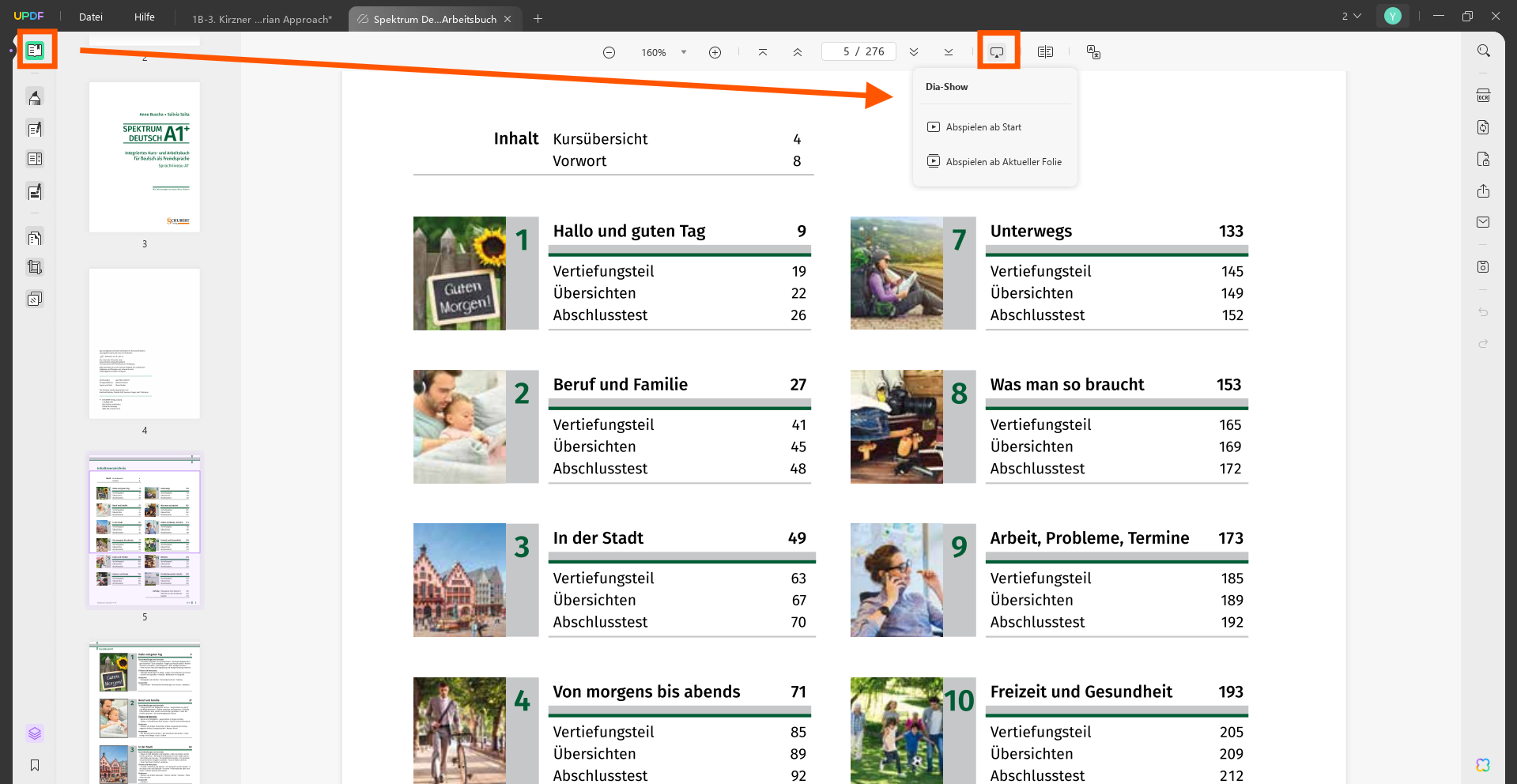The image size is (1517, 784).
Task: Click the Undo arrow in the right sidebar
Action: pos(1484,312)
